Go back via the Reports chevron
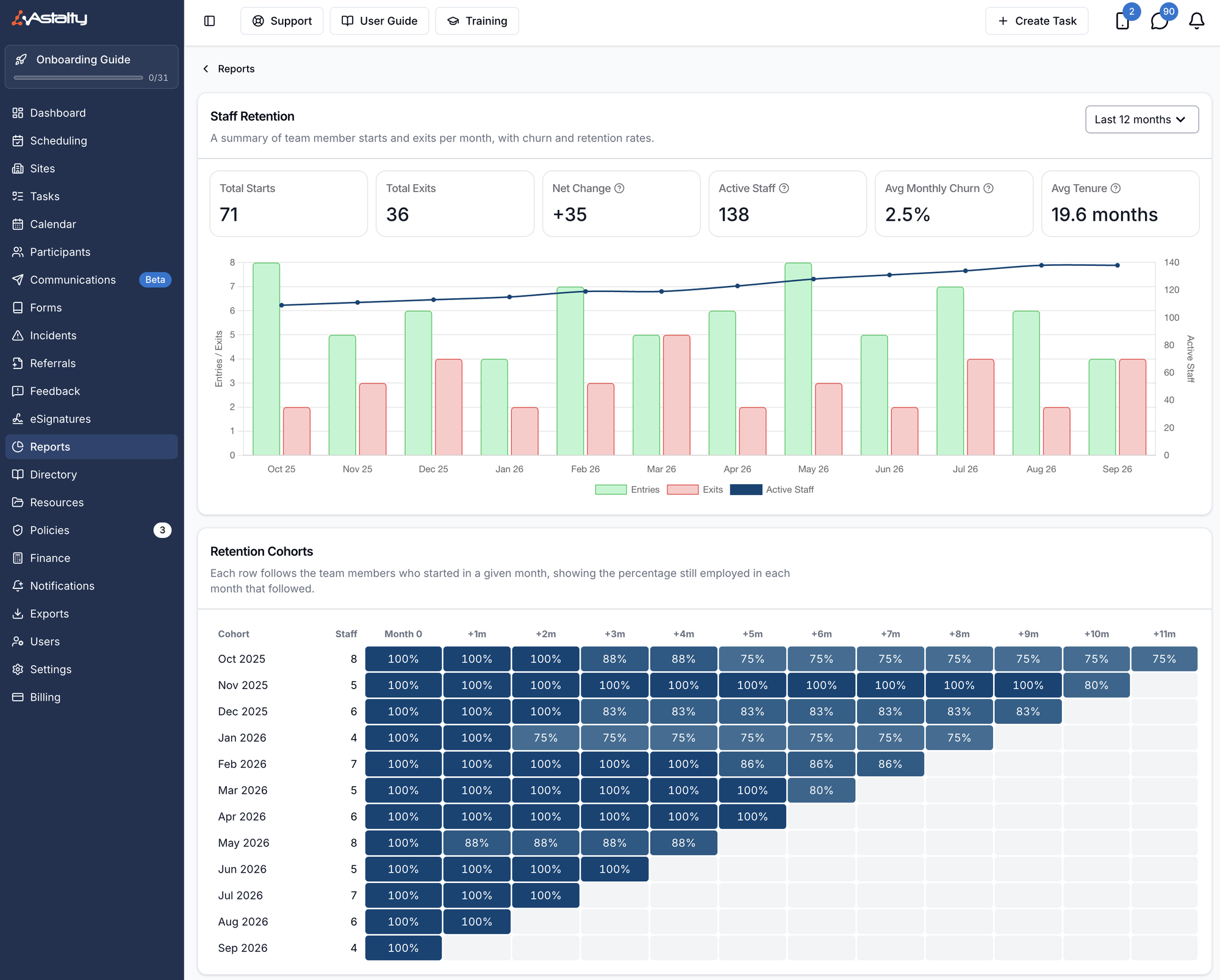The image size is (1220, 980). (206, 69)
